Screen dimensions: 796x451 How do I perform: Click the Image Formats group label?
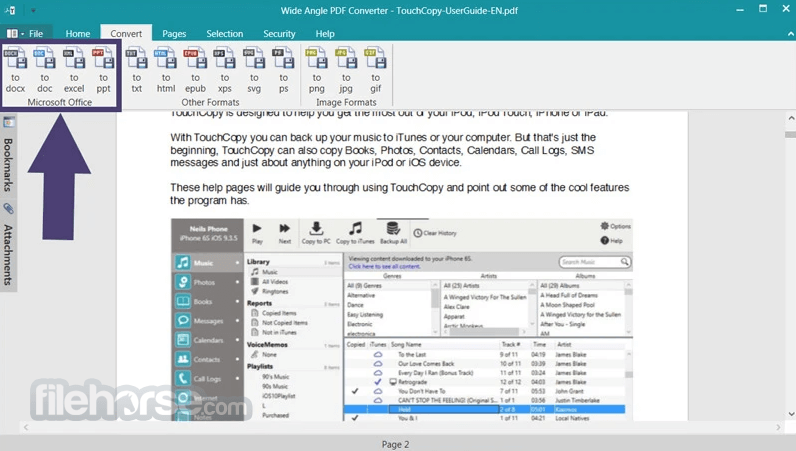346,102
